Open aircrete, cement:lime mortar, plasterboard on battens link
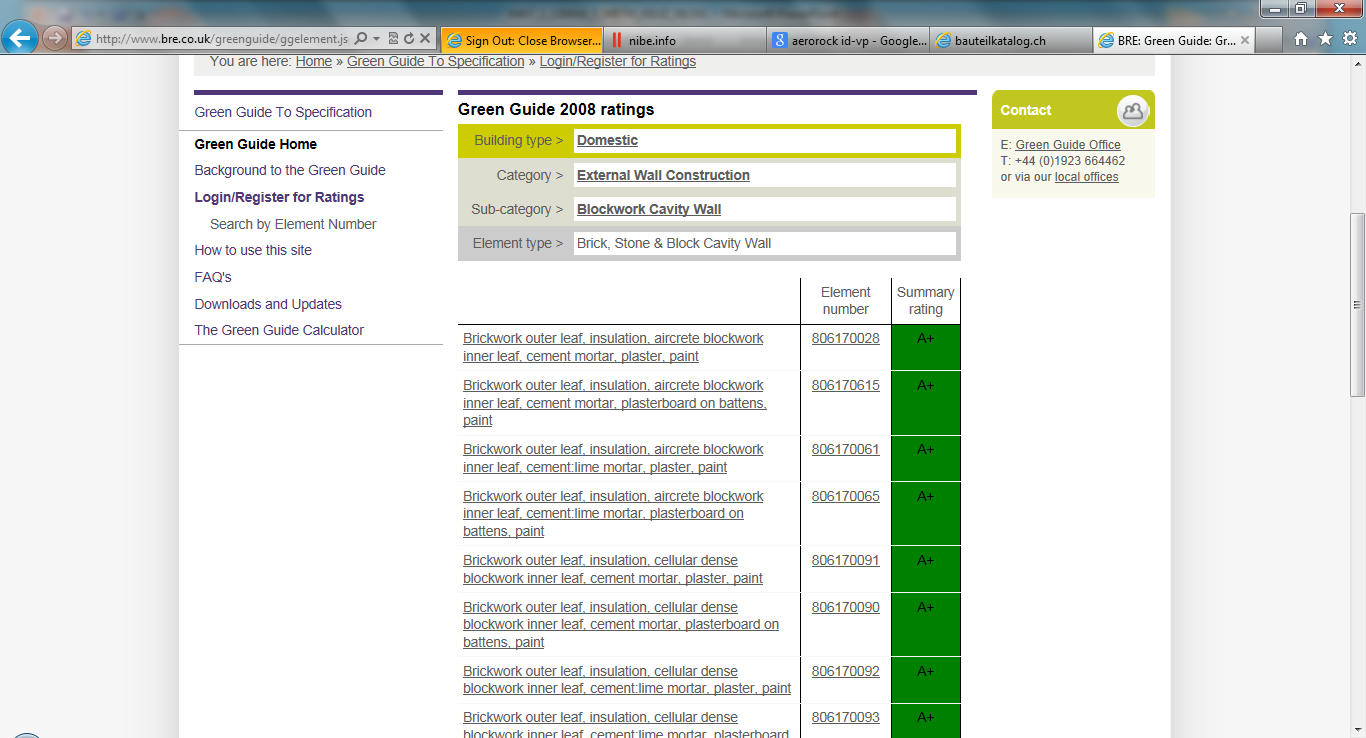Viewport: 1366px width, 738px height. tap(613, 514)
